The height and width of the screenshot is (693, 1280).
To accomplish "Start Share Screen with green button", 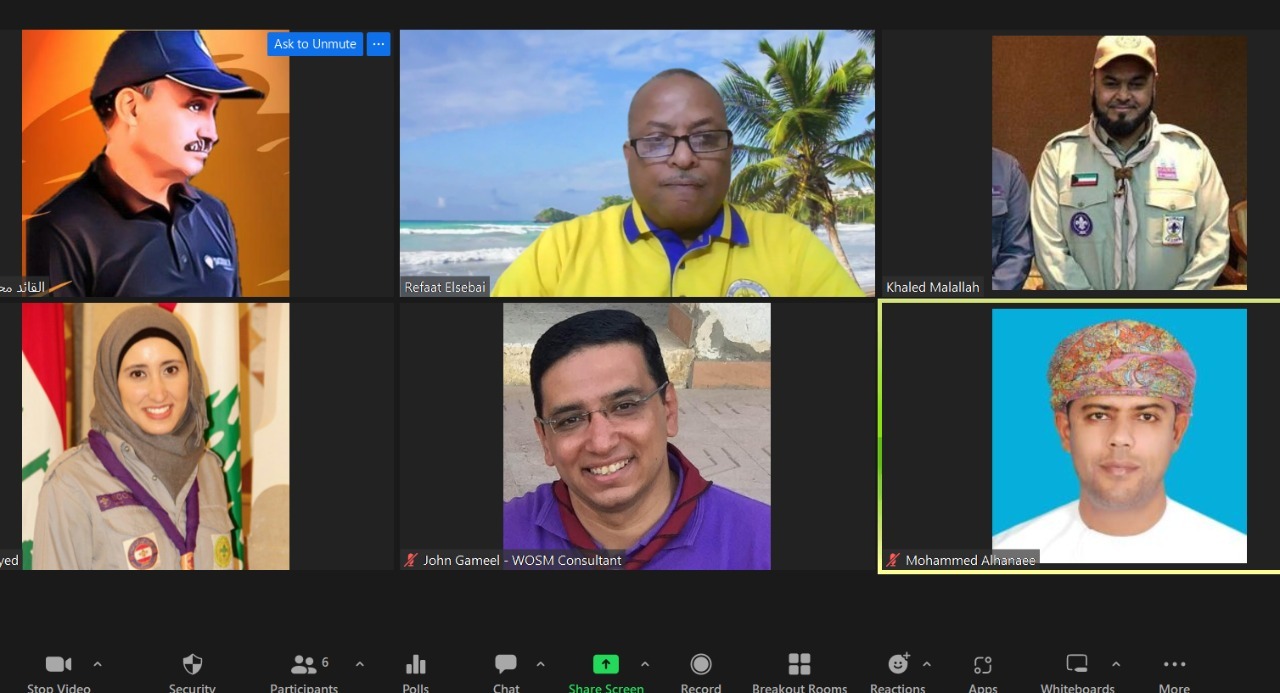I will tap(605, 665).
